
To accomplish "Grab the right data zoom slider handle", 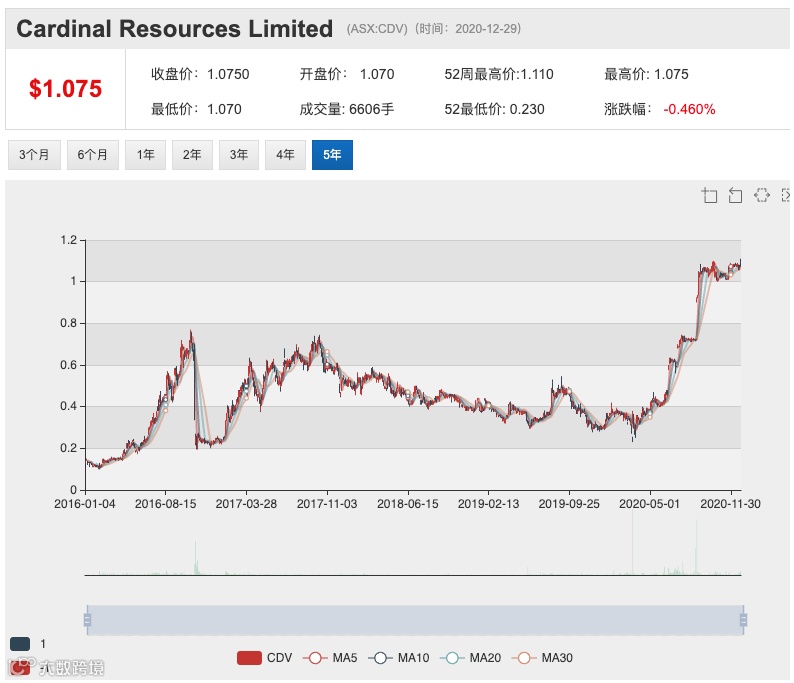I will (x=743, y=620).
